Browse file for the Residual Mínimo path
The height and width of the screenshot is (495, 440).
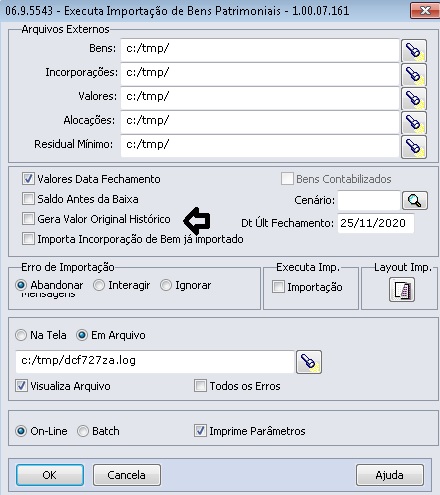[x=414, y=146]
